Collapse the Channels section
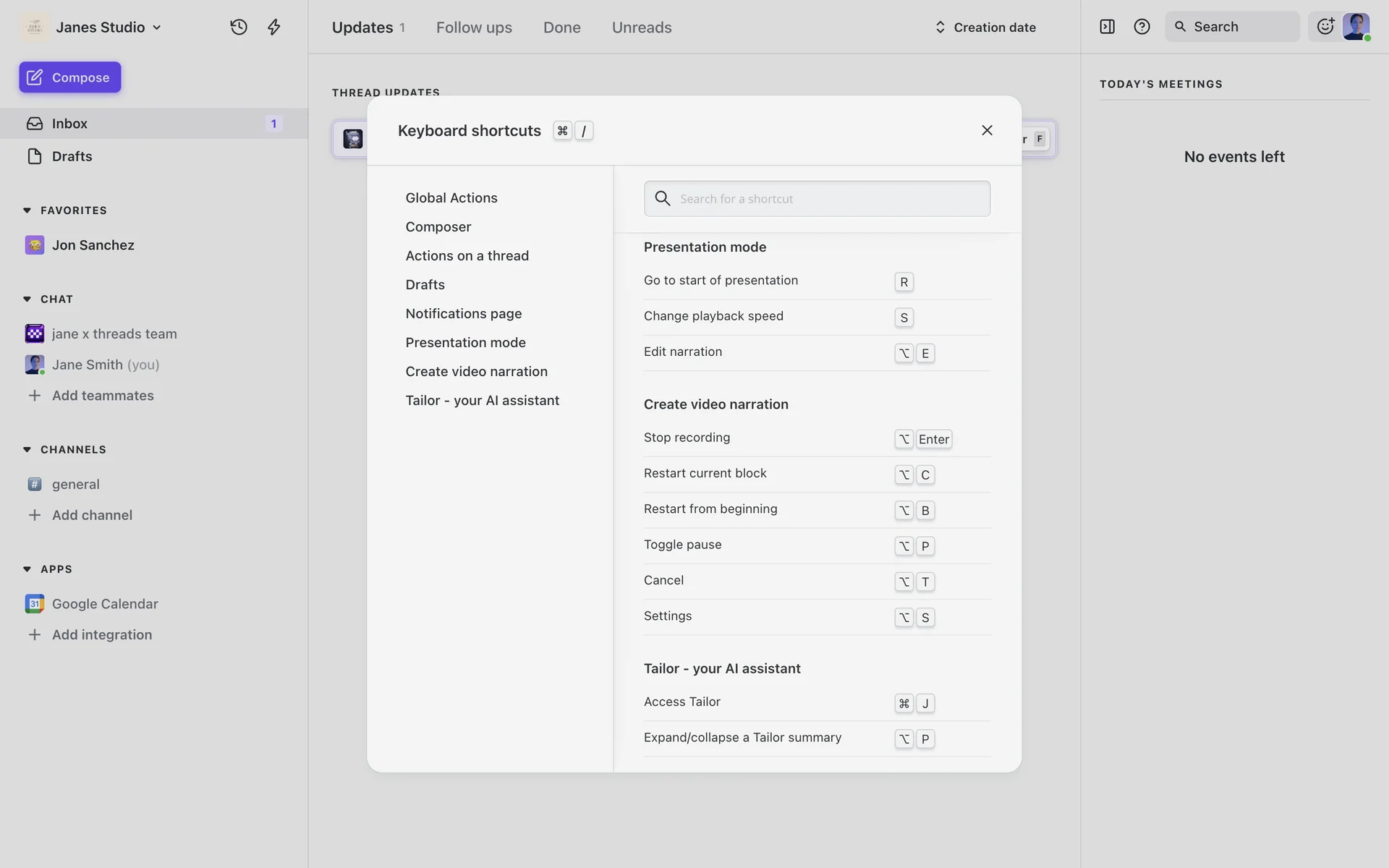The image size is (1389, 868). tap(27, 449)
